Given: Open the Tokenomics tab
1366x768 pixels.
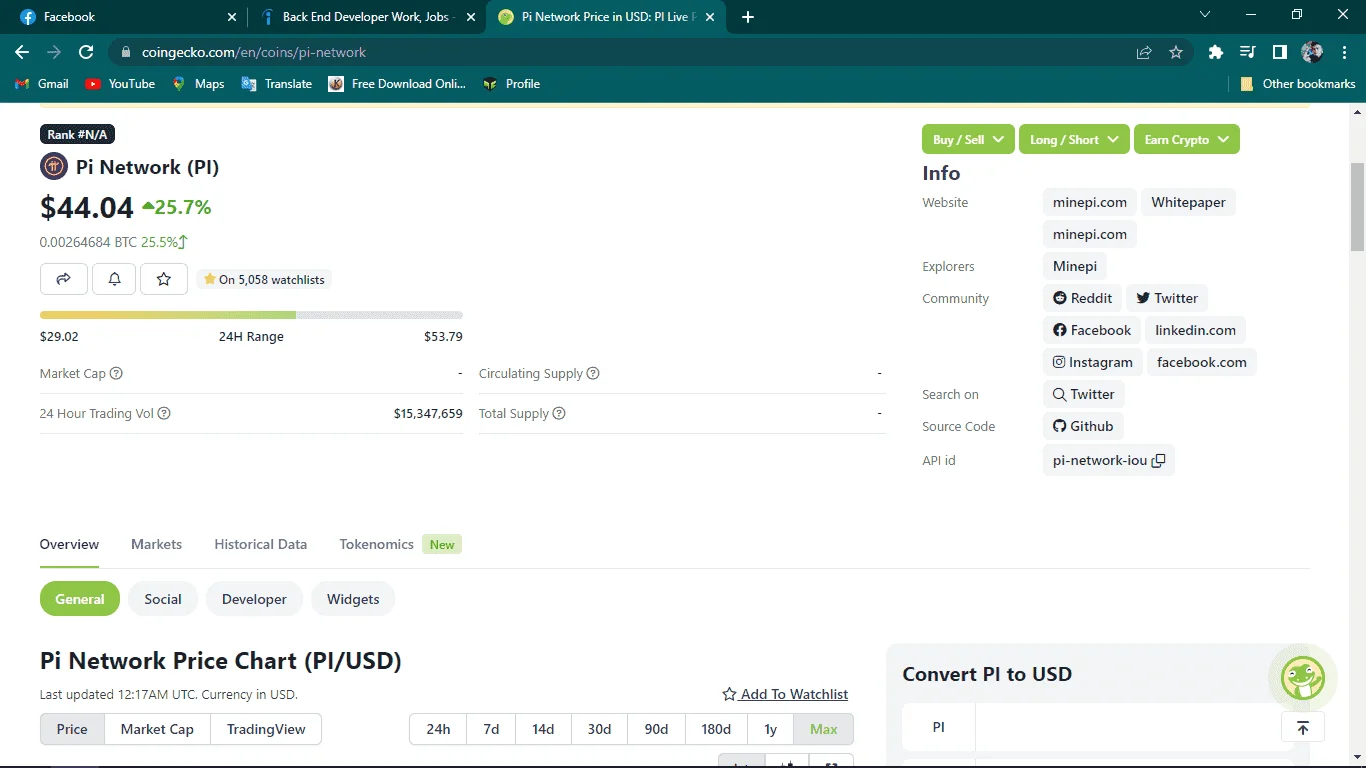Looking at the screenshot, I should coord(376,544).
